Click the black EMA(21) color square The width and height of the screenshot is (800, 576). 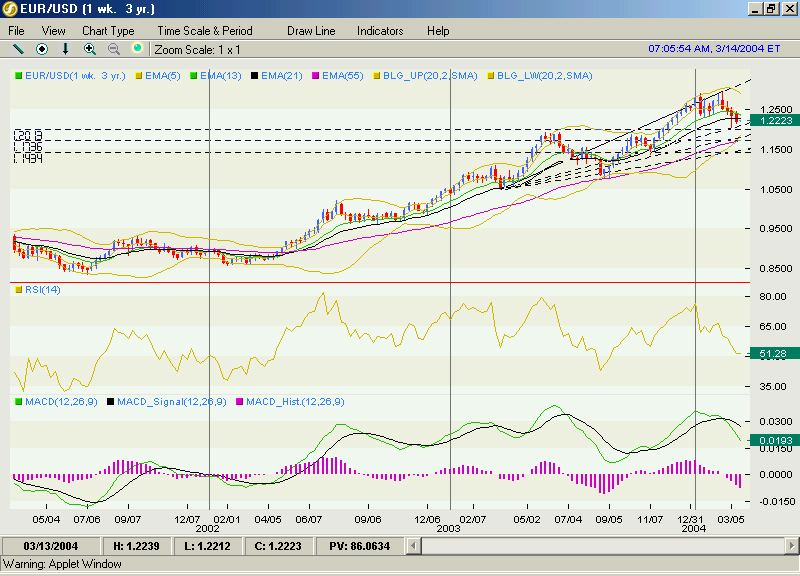pos(255,75)
